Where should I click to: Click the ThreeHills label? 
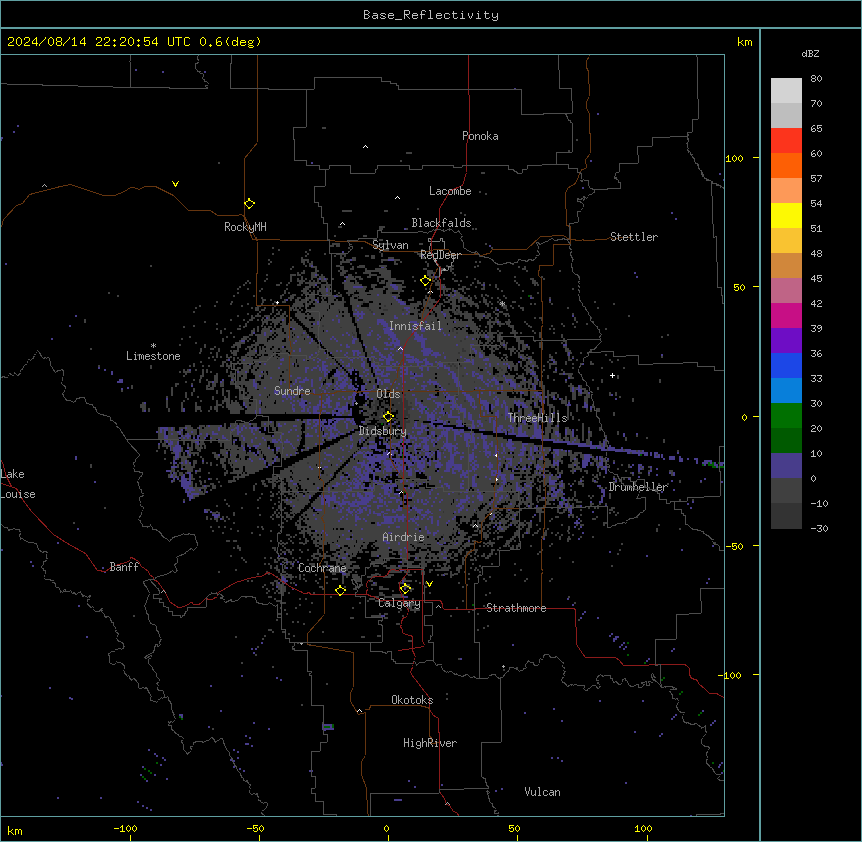click(x=537, y=418)
